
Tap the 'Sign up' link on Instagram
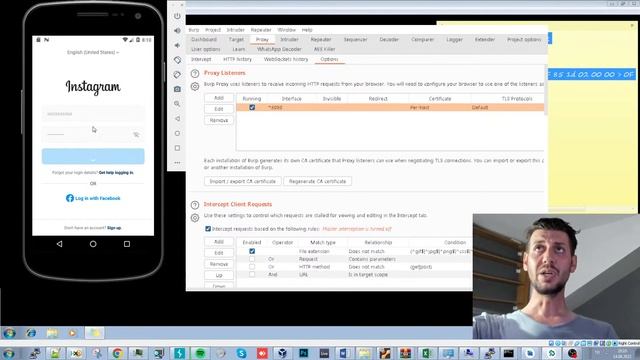[114, 228]
